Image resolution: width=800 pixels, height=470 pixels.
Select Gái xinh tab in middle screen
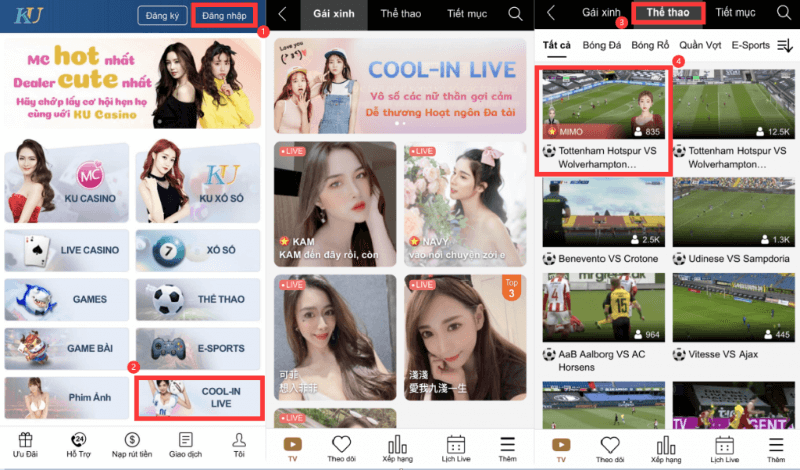(334, 14)
